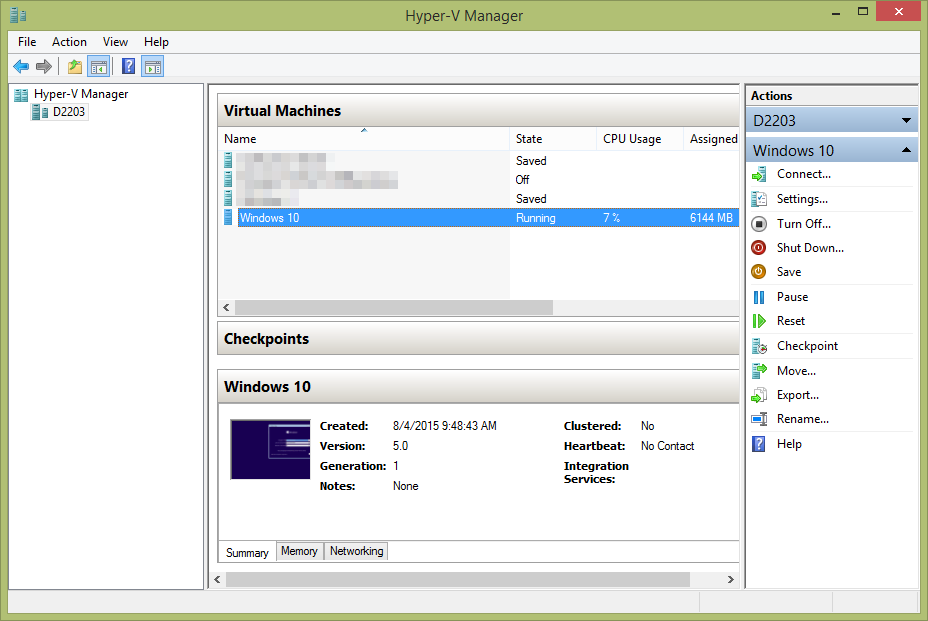Click the Windows 10 VM screen thumbnail

pyautogui.click(x=270, y=449)
